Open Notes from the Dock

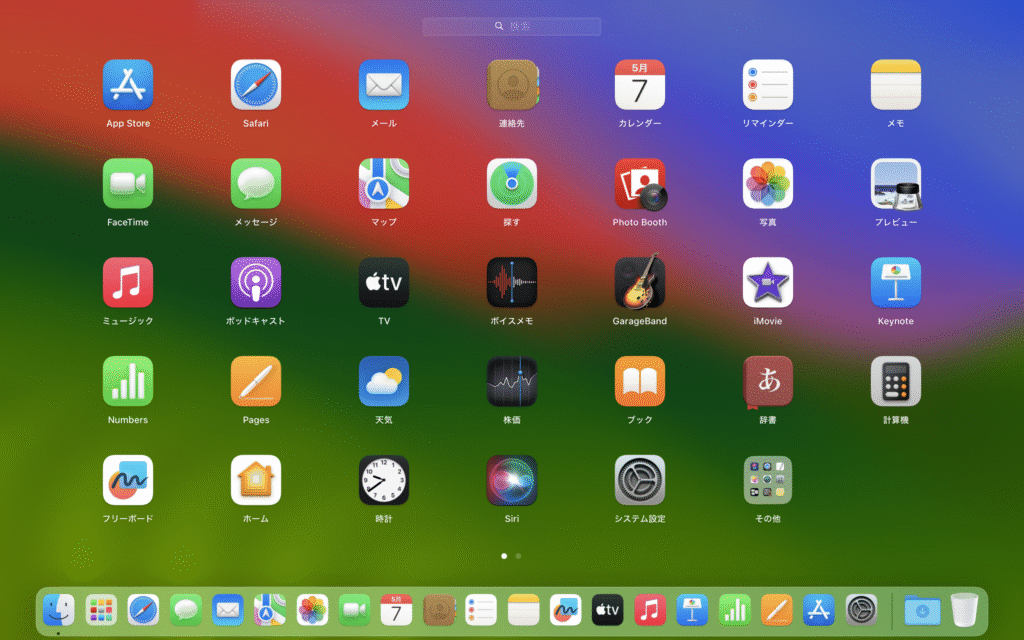click(x=523, y=610)
